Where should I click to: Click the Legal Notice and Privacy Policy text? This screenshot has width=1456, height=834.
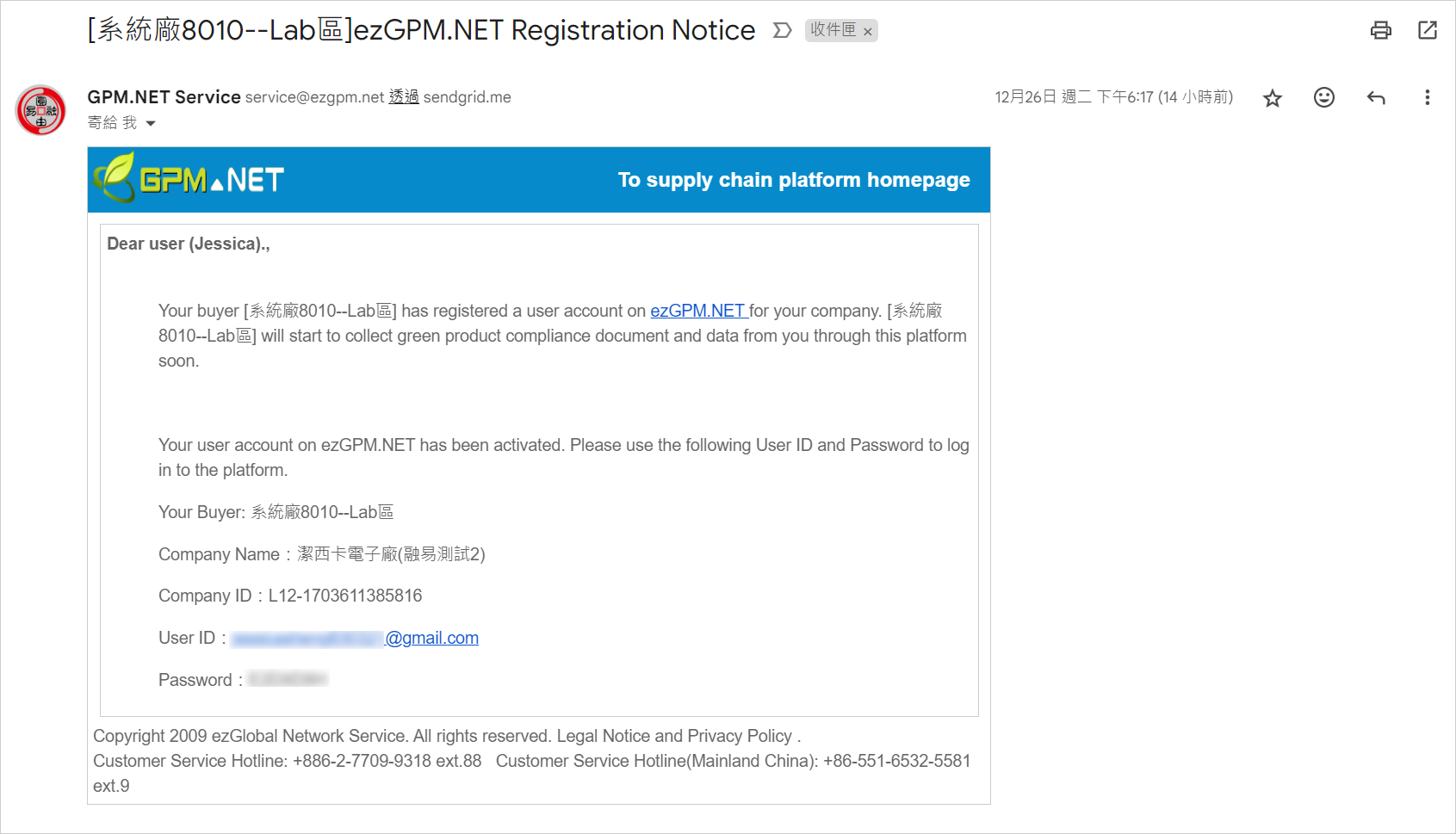(674, 736)
